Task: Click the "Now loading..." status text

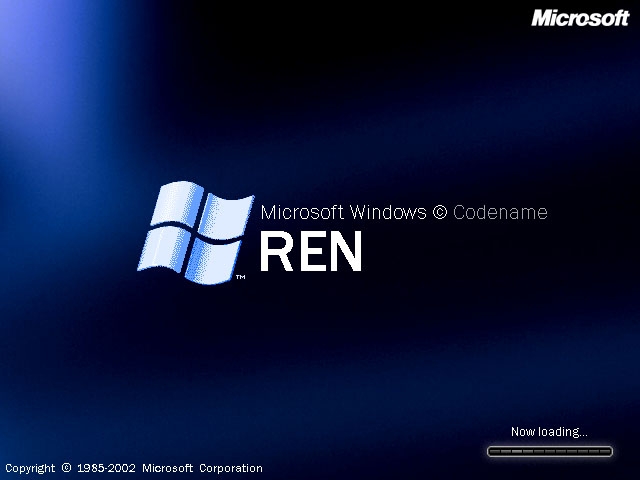Action: coord(549,432)
